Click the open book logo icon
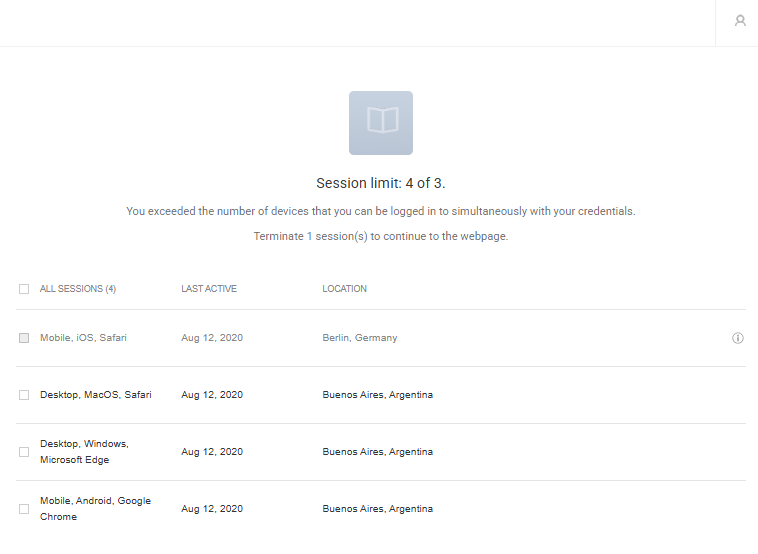The width and height of the screenshot is (758, 554). pos(381,123)
